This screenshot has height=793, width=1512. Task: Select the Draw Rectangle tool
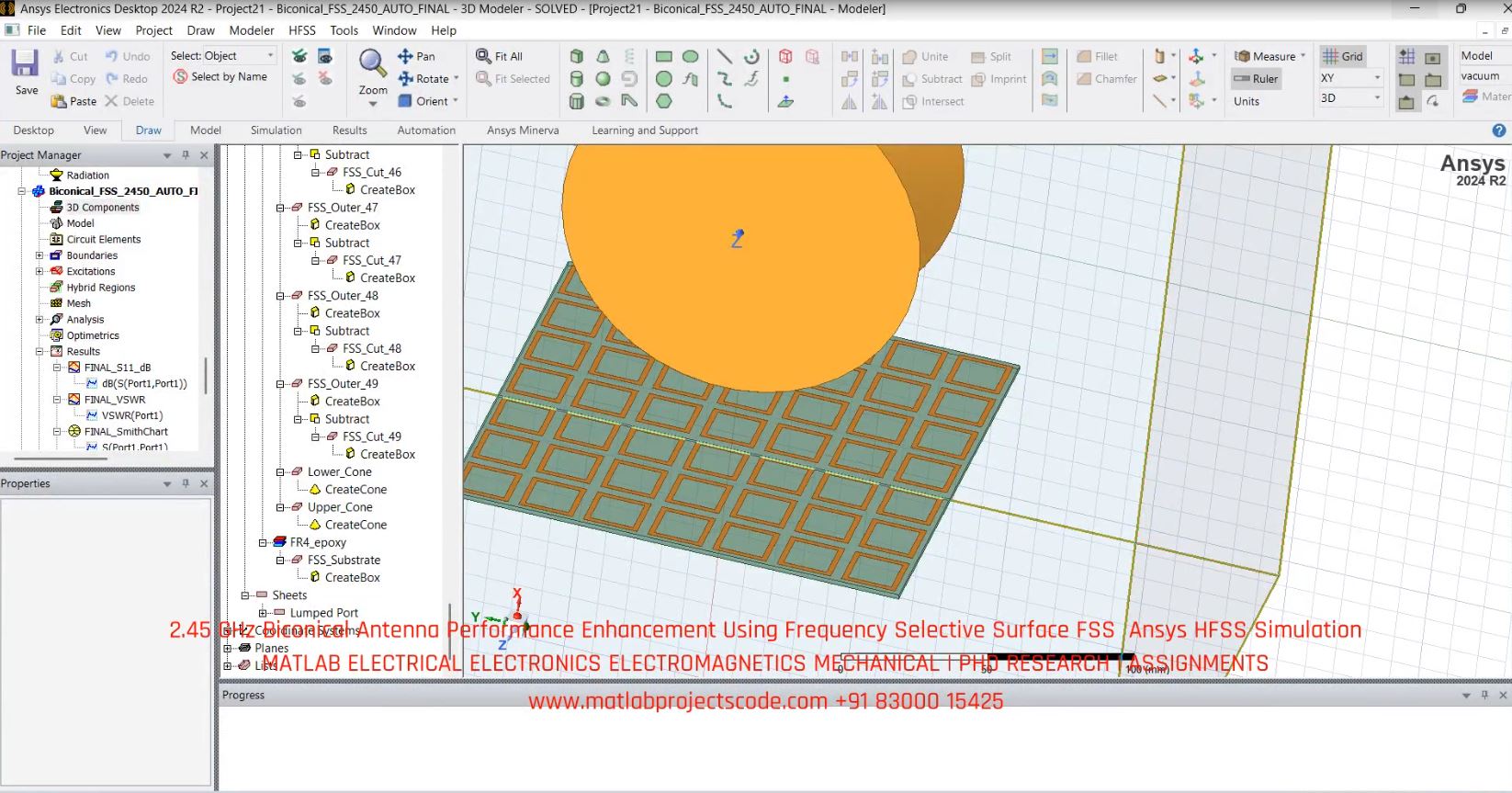click(663, 56)
